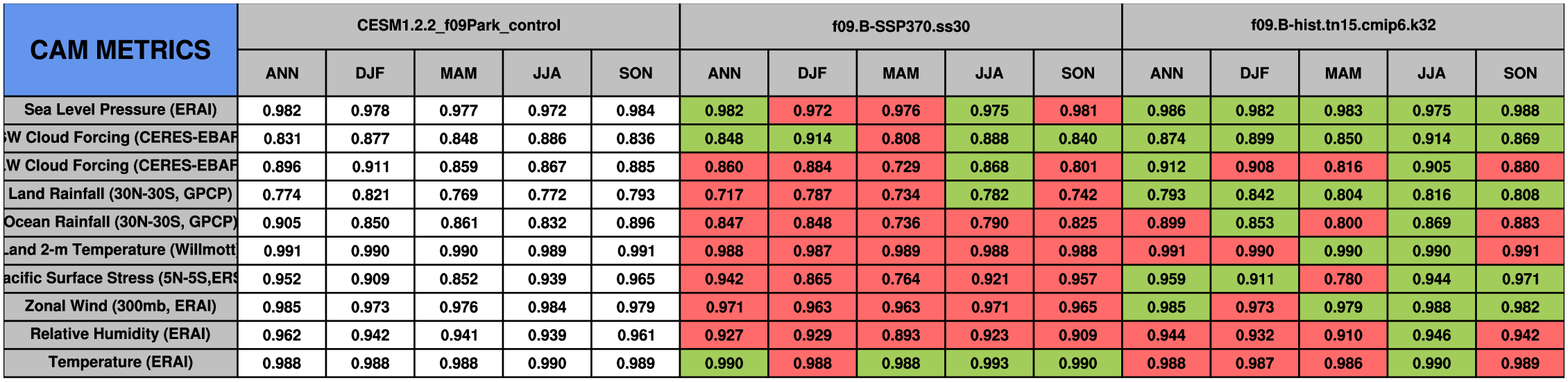
Task: Open the CESM1.2.2_f09Park_control case header
Action: tap(459, 26)
